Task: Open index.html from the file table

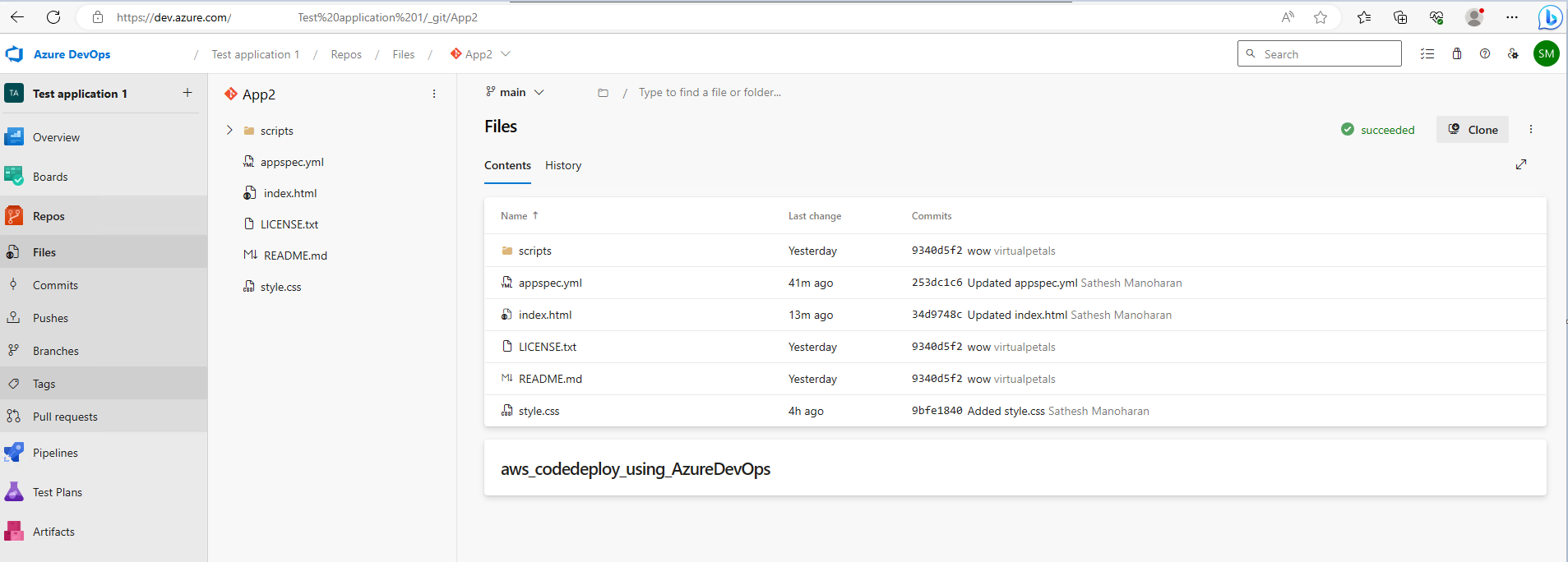Action: point(545,315)
